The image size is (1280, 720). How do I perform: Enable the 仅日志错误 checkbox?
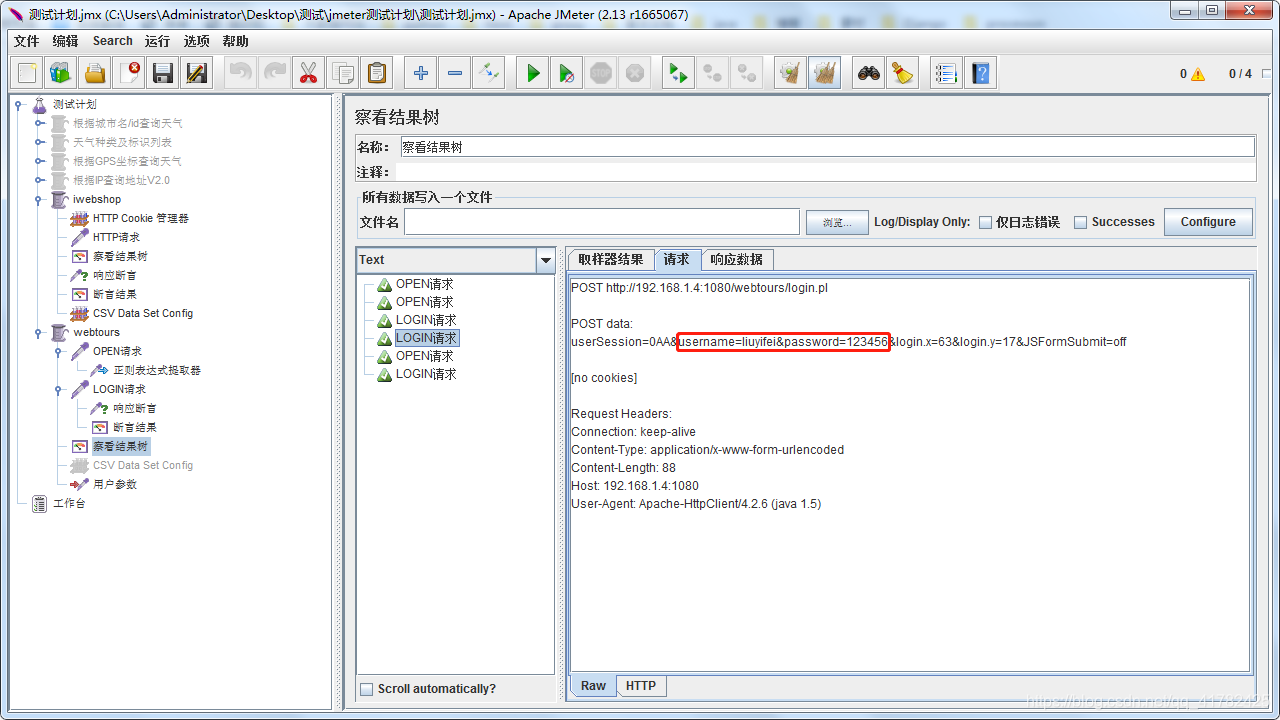(x=985, y=222)
